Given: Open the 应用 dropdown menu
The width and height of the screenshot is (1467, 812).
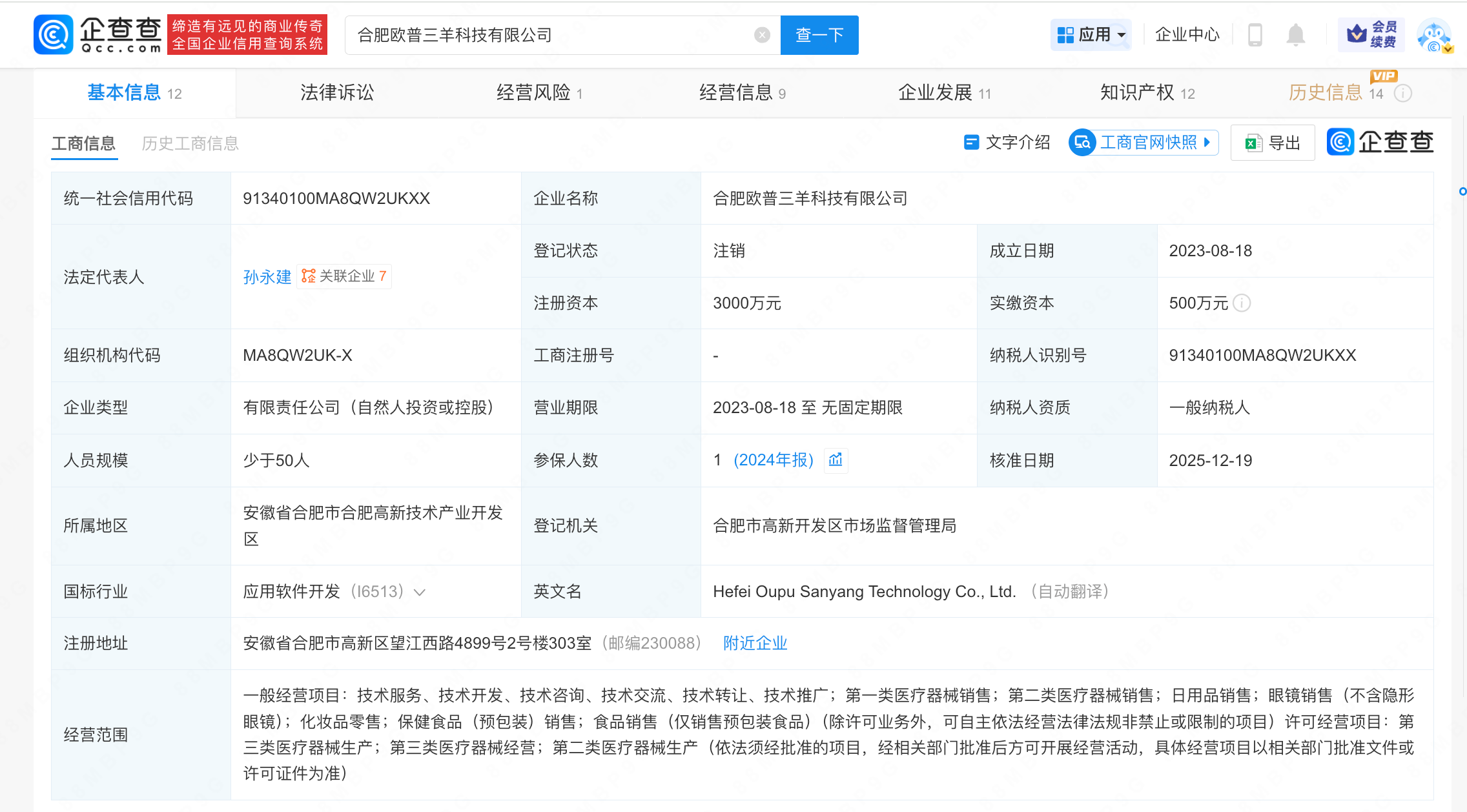Looking at the screenshot, I should pos(1091,35).
